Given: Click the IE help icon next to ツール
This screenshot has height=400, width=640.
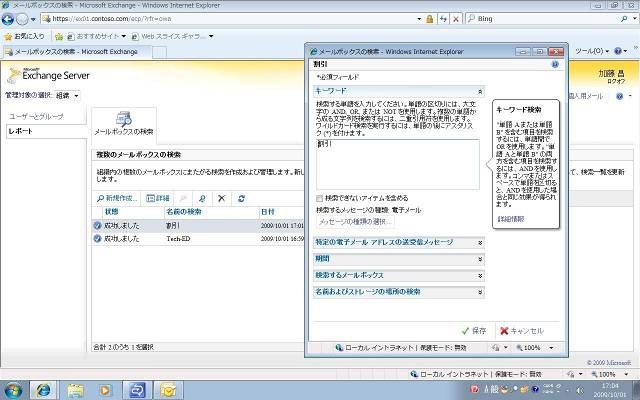Looking at the screenshot, I should 618,51.
